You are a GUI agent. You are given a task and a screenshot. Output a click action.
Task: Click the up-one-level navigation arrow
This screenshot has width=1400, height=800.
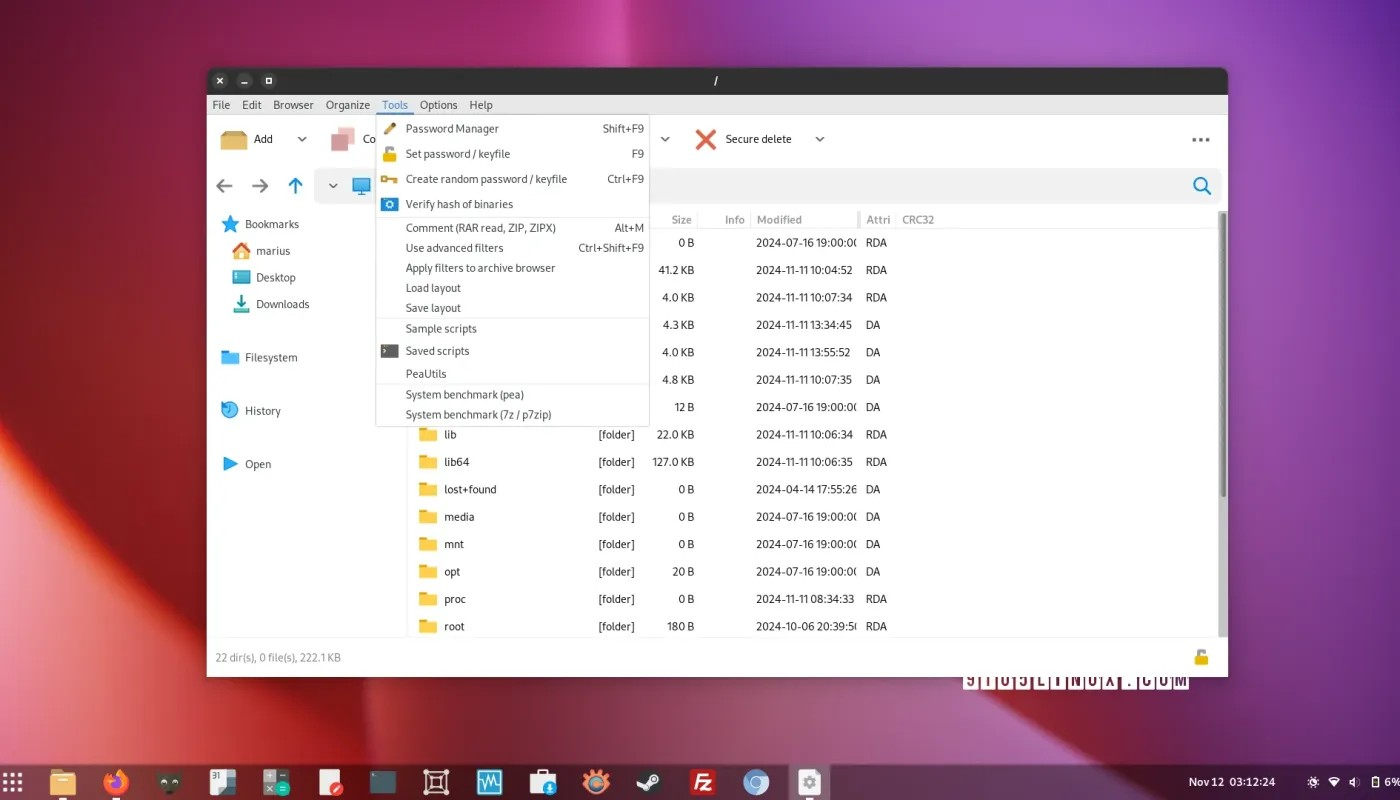point(295,185)
